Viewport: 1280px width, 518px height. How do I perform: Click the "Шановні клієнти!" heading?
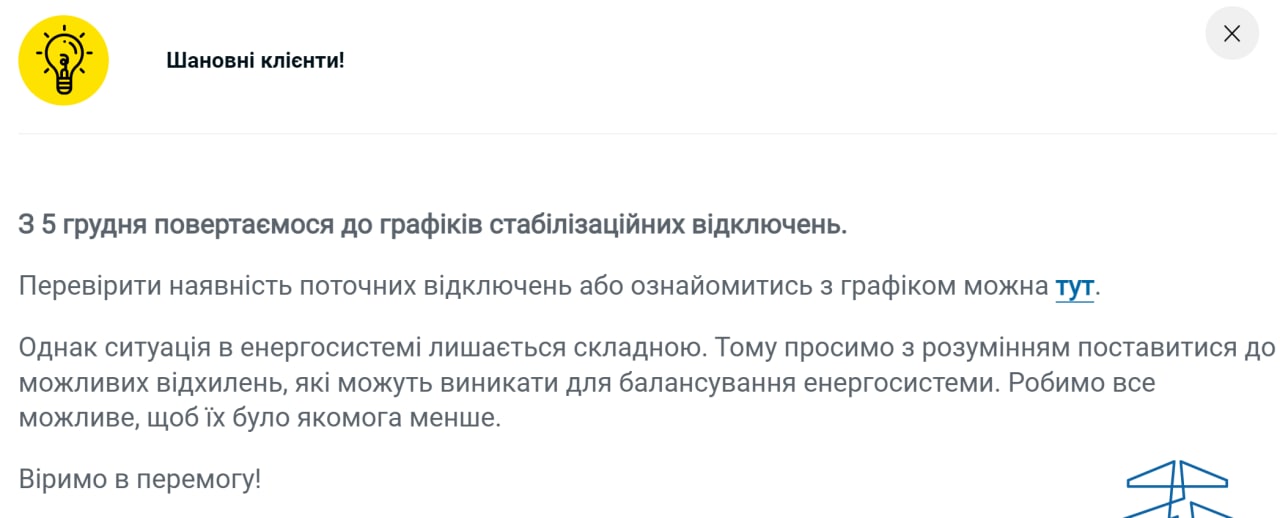255,60
